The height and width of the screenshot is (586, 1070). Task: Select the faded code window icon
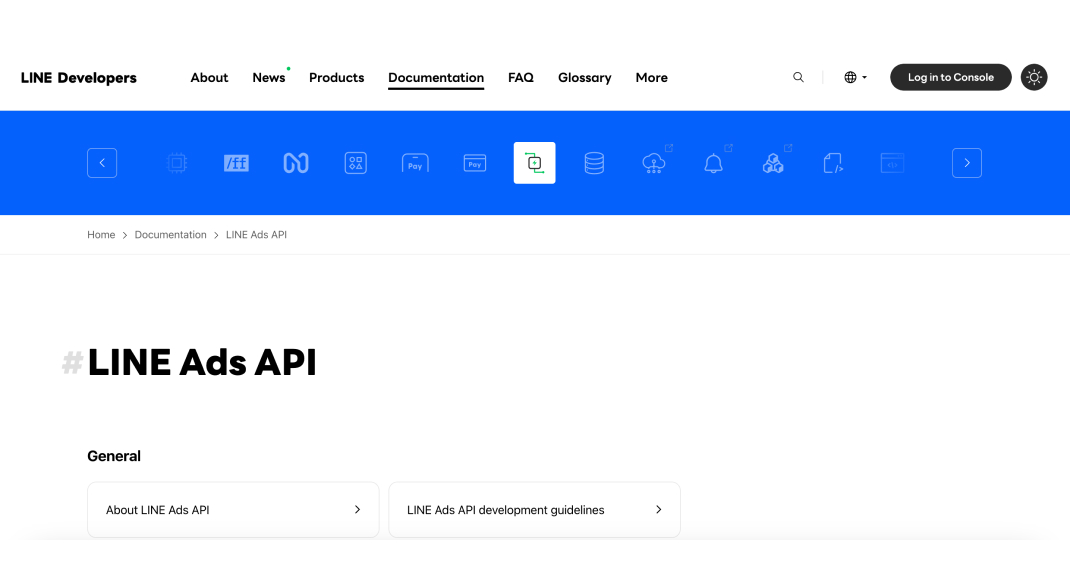[x=893, y=163]
